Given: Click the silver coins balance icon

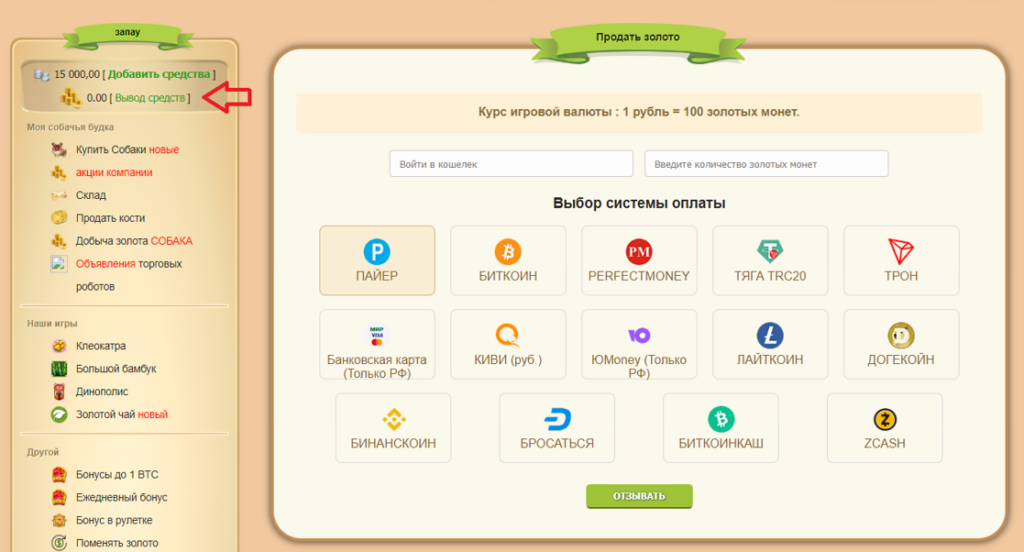Looking at the screenshot, I should click(x=42, y=75).
